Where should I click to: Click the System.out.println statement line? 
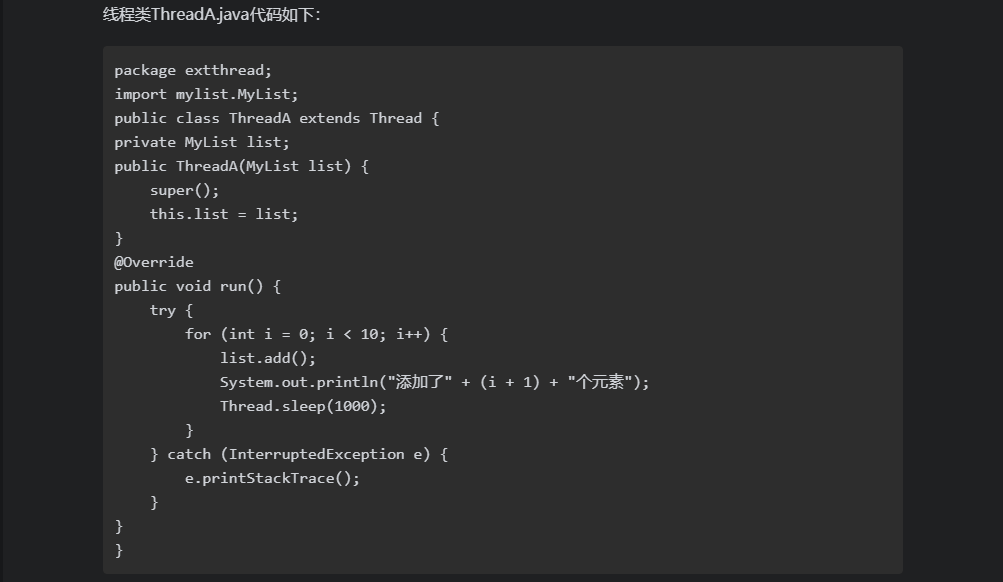tap(434, 382)
